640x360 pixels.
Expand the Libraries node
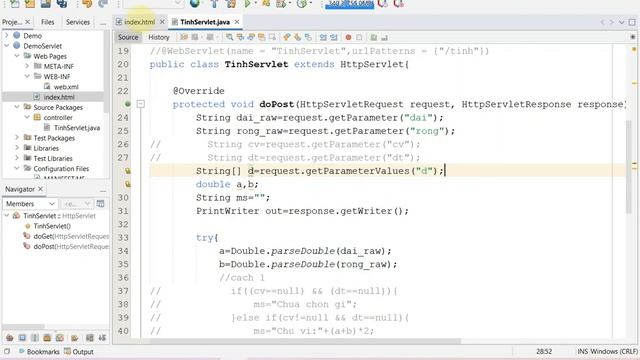click(x=17, y=148)
